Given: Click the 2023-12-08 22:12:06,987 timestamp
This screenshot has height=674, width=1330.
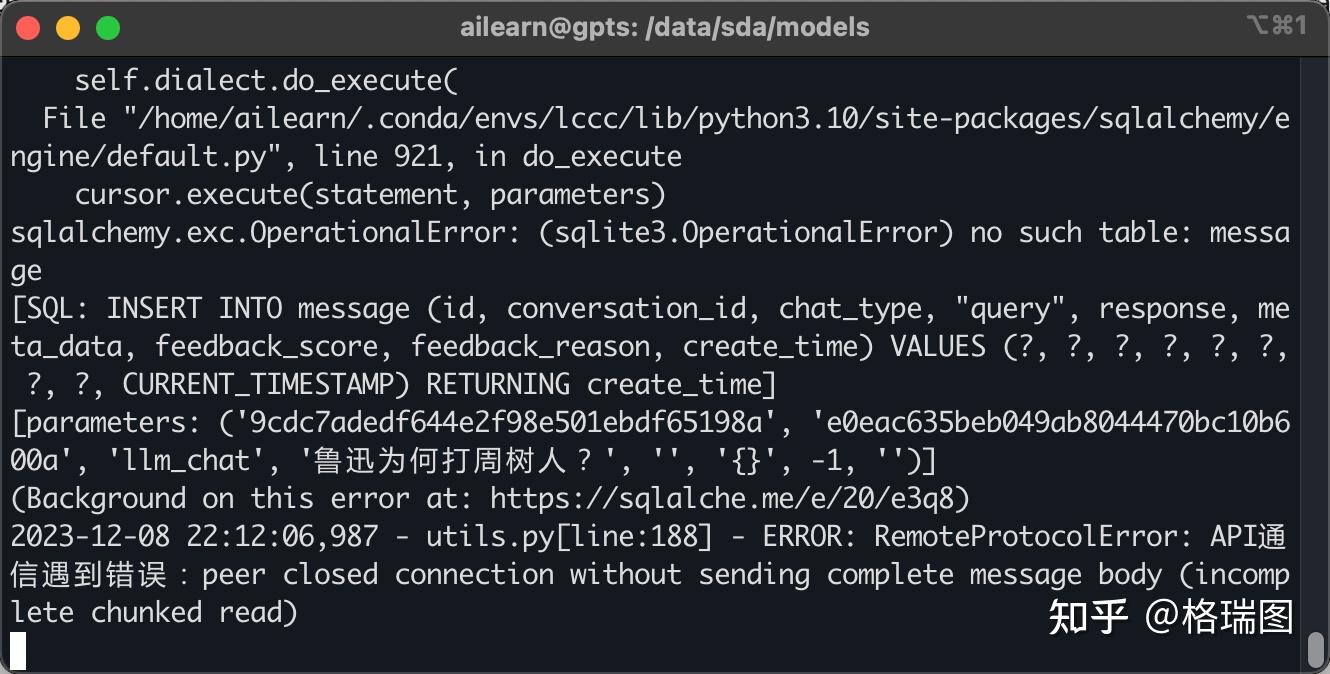Looking at the screenshot, I should click(x=195, y=536).
